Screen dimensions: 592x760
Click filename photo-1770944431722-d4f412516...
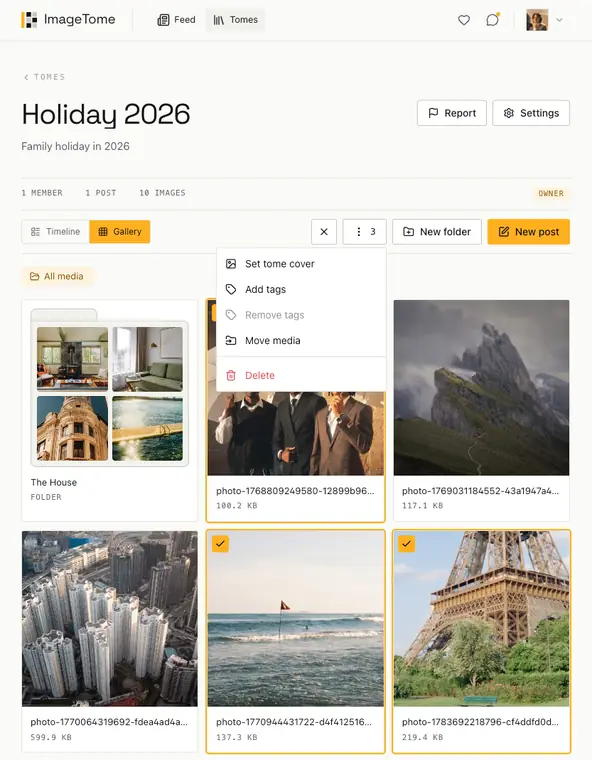tap(294, 722)
